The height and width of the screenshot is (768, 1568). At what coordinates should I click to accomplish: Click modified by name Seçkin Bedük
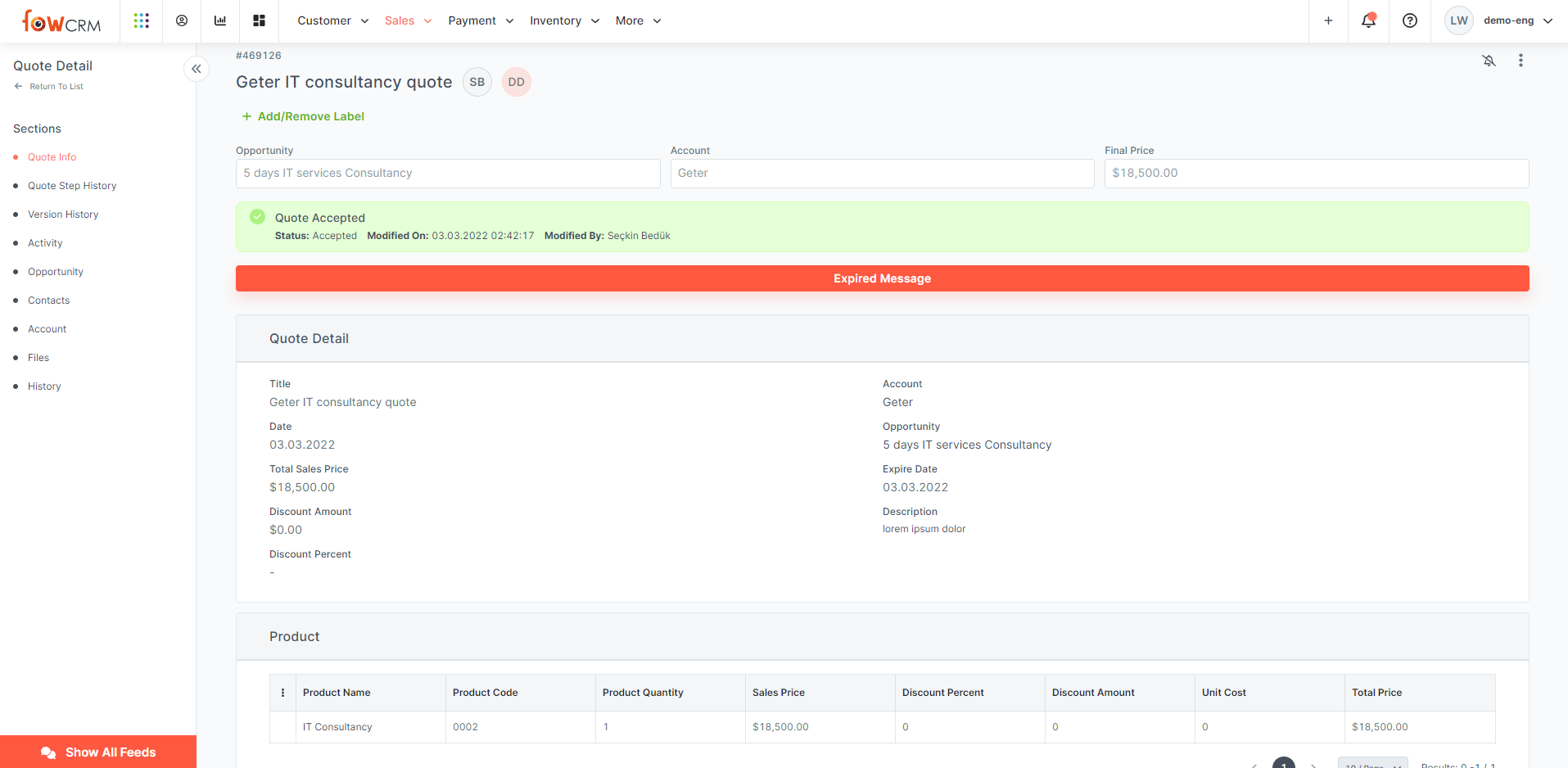click(x=639, y=236)
